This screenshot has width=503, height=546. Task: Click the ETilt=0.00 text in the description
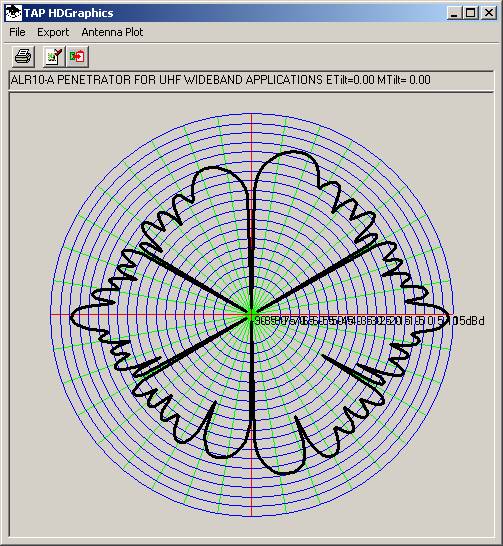[x=350, y=80]
